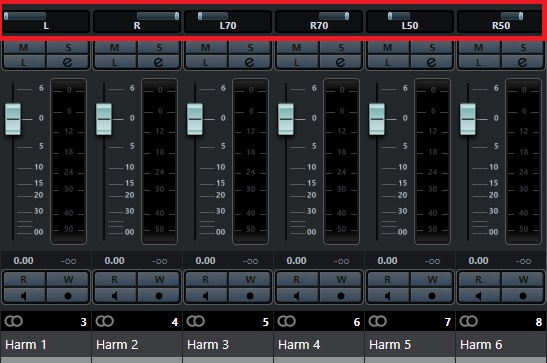The width and height of the screenshot is (547, 363).
Task: Click stereo link icon on channel 4
Action: coord(105,321)
